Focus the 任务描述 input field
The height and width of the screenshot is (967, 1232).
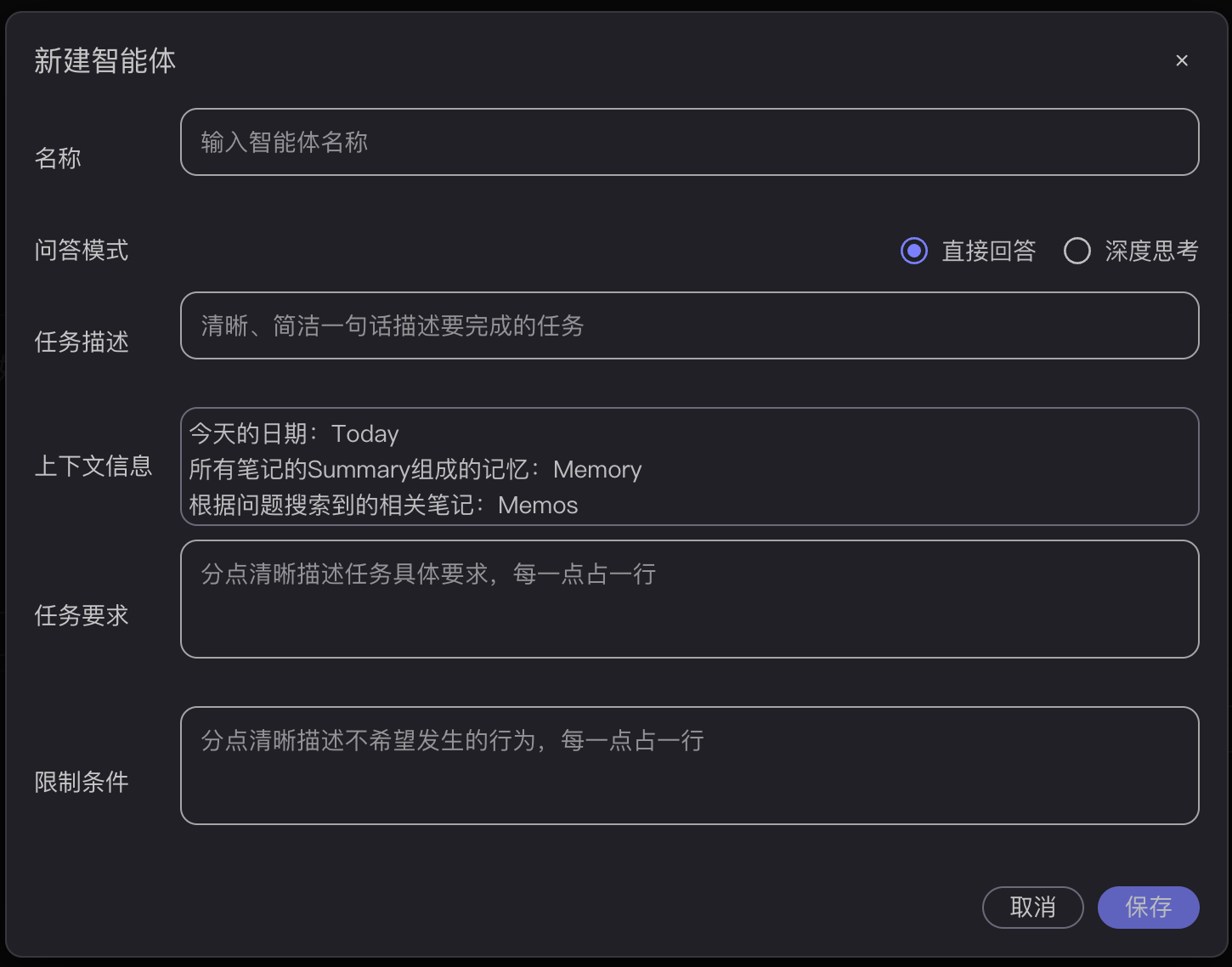[x=689, y=325]
